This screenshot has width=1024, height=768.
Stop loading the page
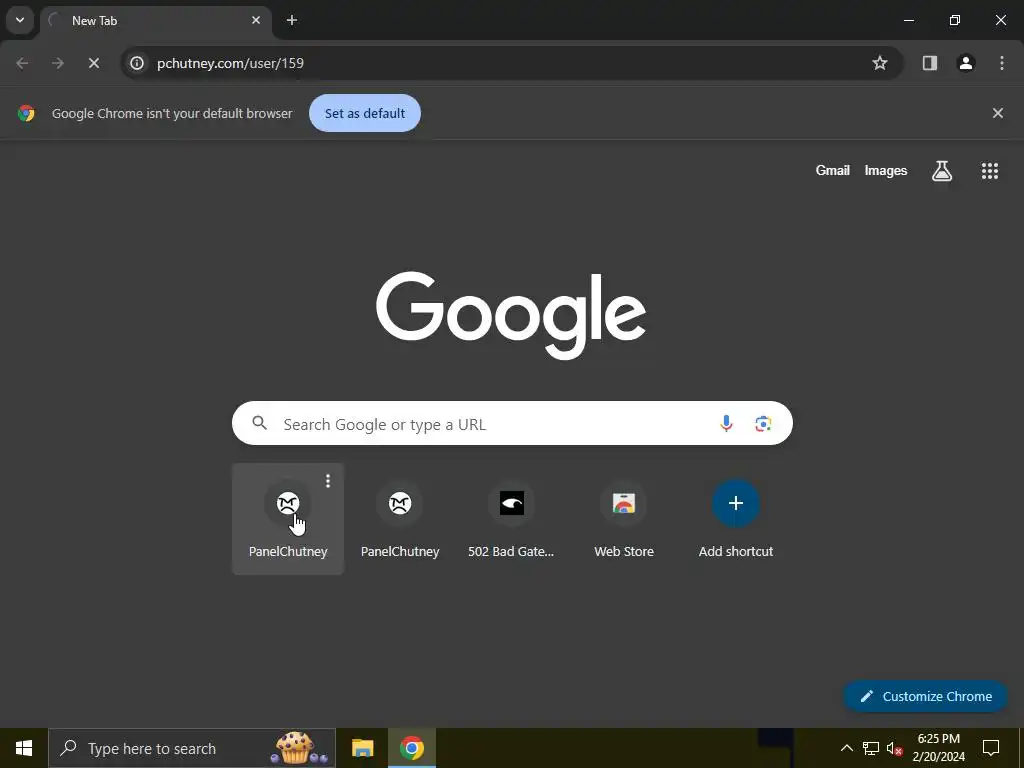[x=94, y=63]
